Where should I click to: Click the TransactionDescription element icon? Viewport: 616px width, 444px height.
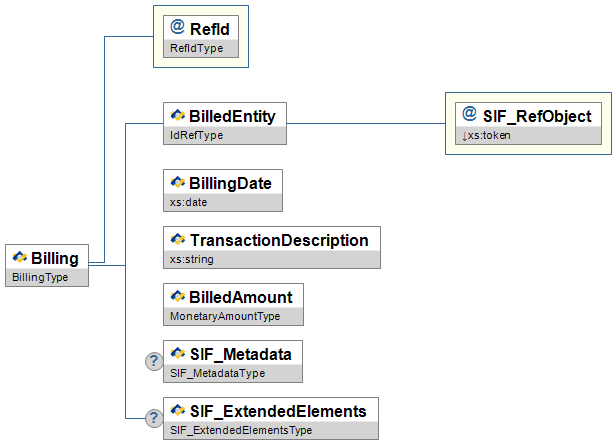178,240
